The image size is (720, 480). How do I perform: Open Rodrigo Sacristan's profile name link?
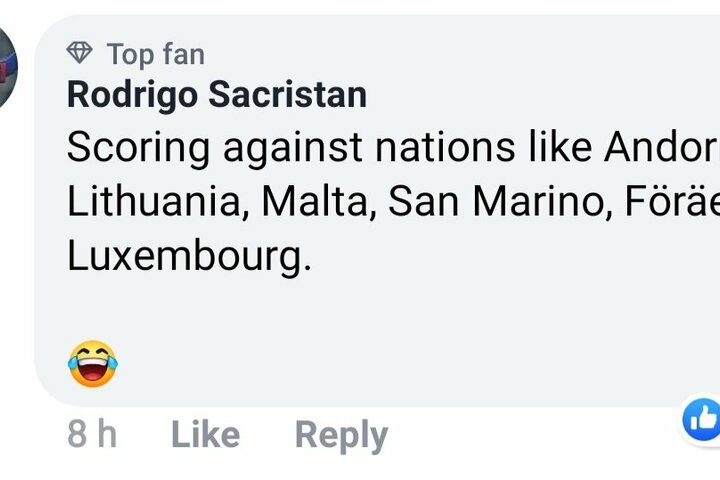[x=216, y=96]
